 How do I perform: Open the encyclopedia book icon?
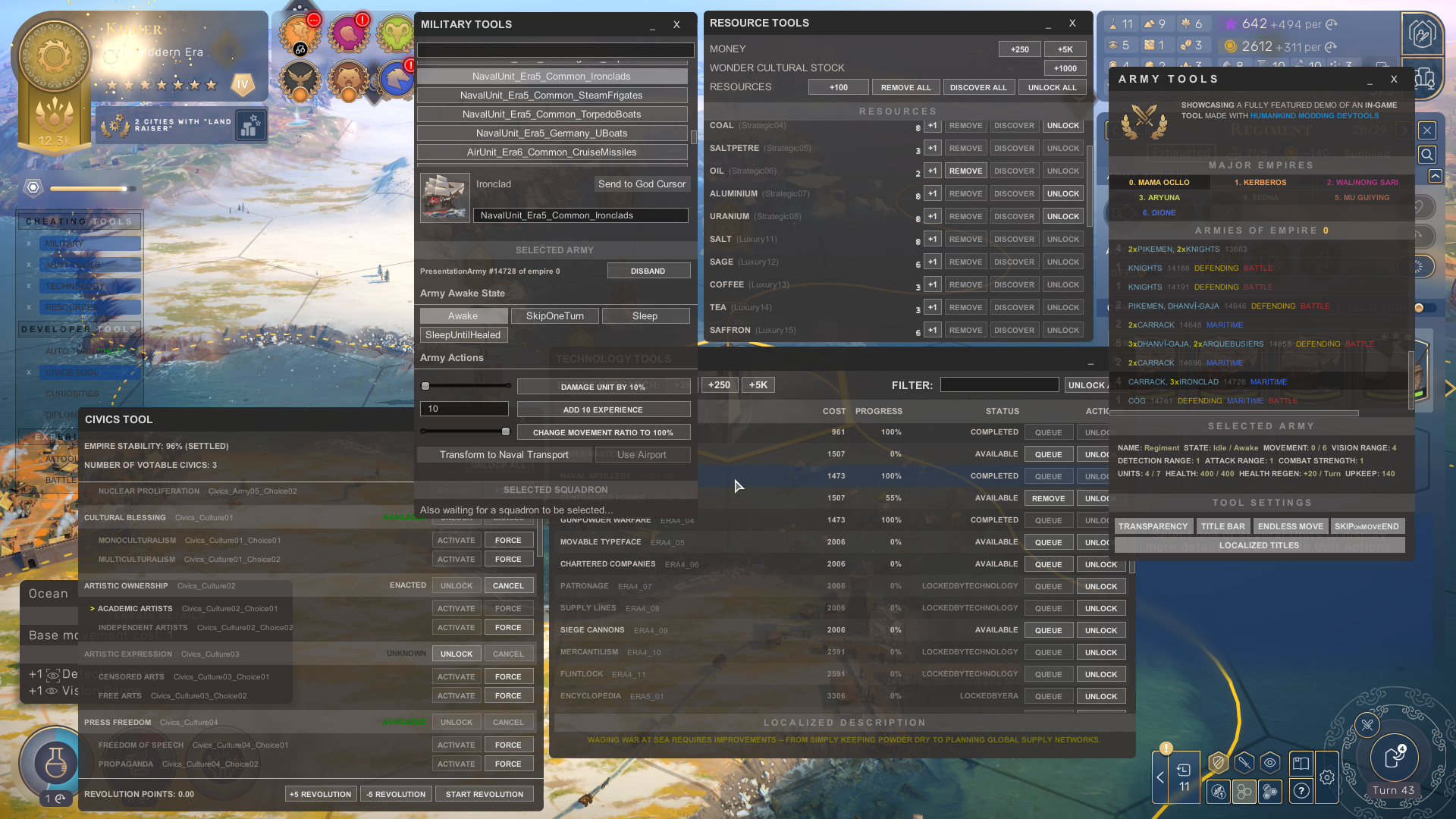1301,763
